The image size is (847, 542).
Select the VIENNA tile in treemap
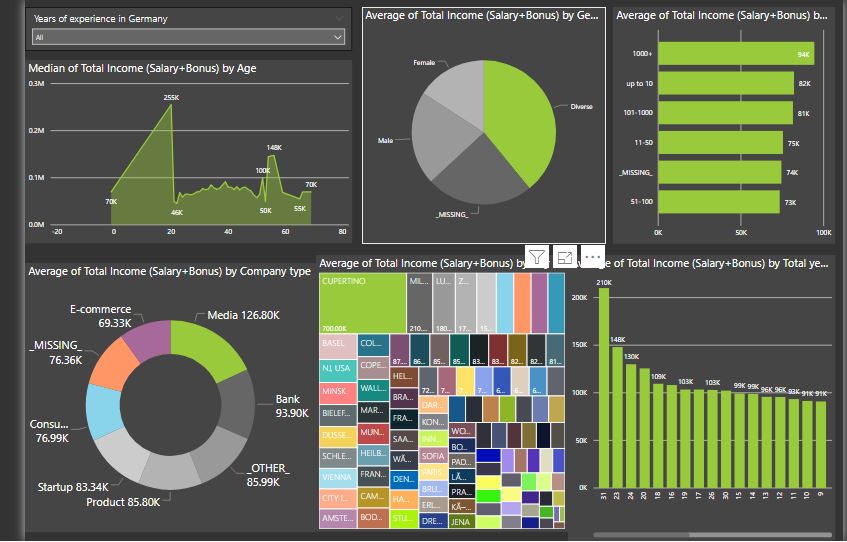[x=338, y=477]
